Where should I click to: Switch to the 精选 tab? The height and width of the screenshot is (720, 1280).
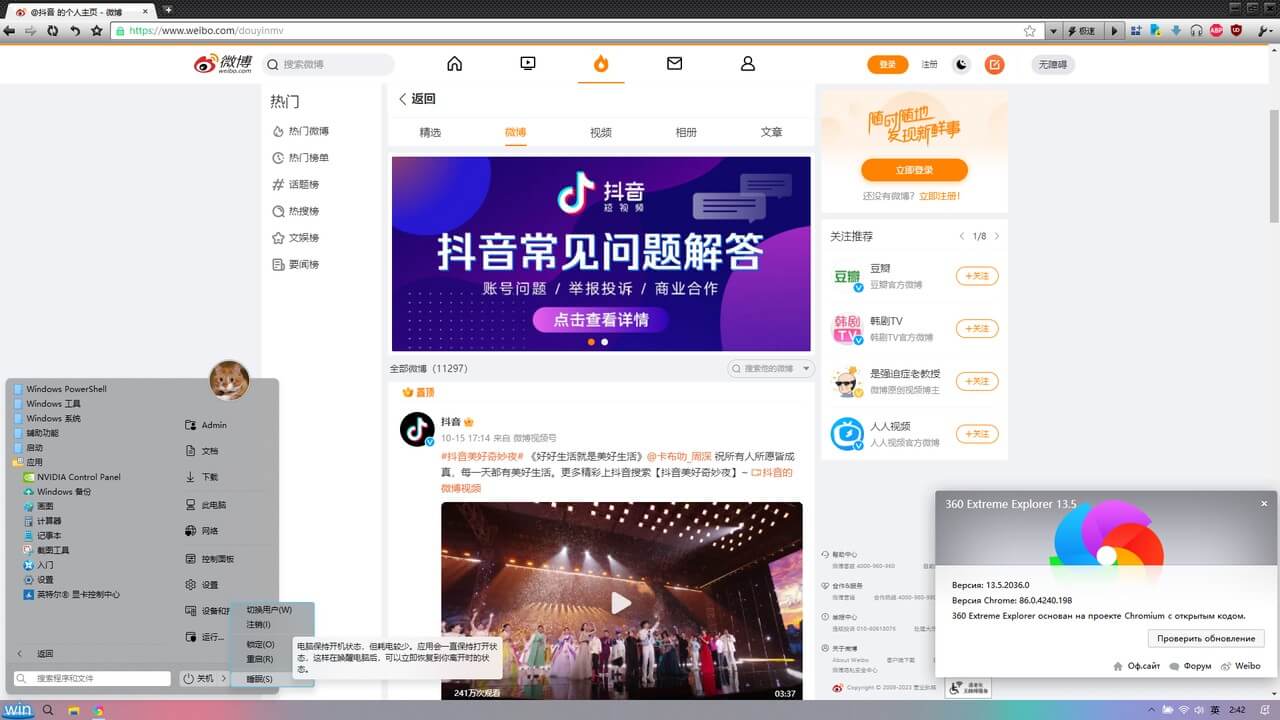coord(430,132)
